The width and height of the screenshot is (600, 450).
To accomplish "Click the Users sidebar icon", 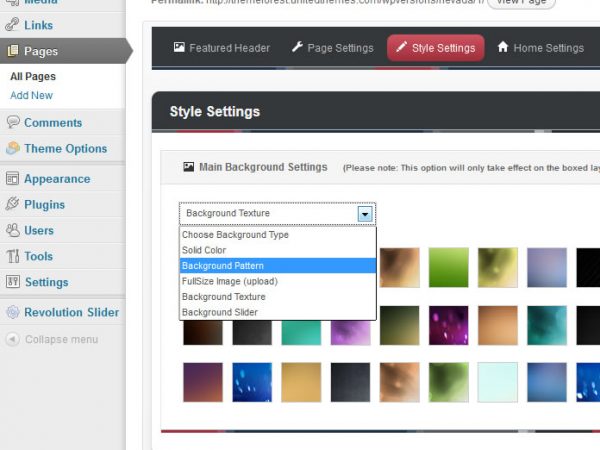I will click(13, 230).
